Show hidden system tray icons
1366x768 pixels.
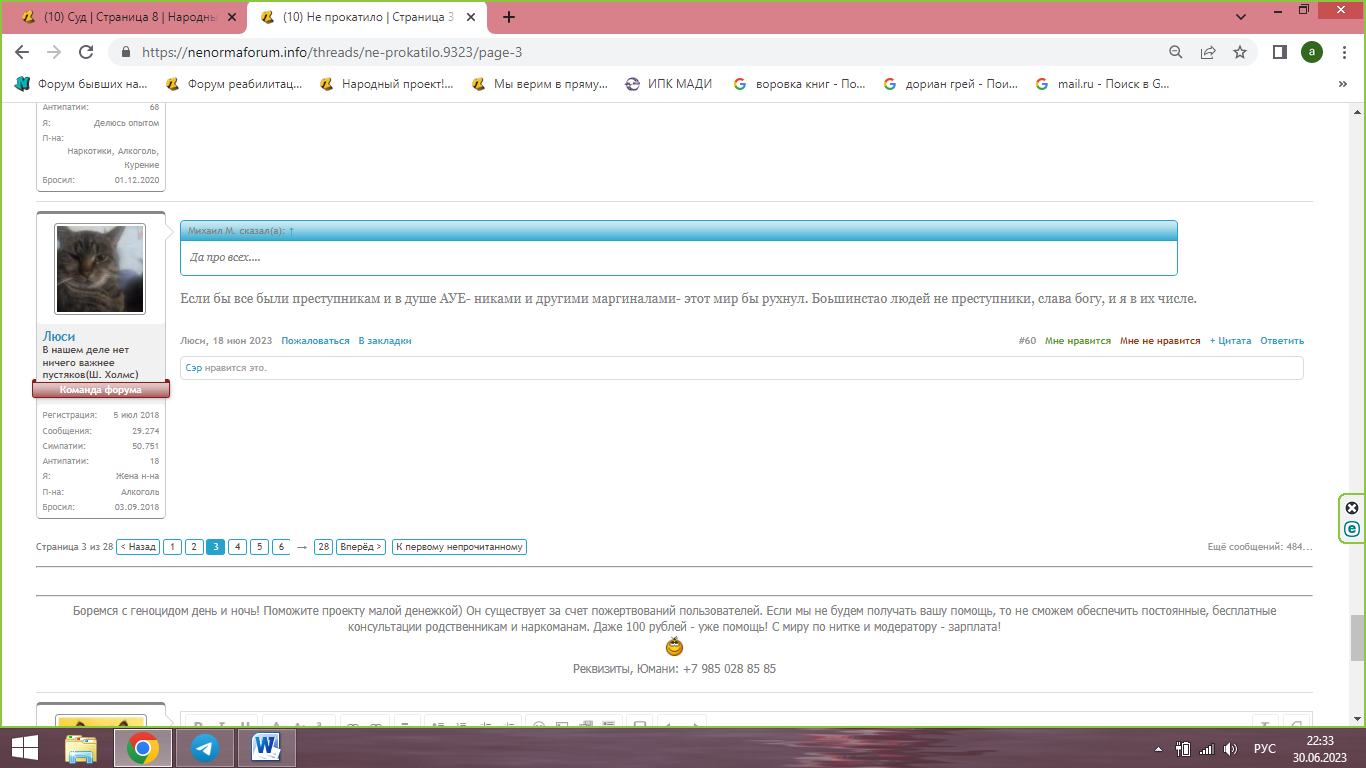pyautogui.click(x=1158, y=748)
